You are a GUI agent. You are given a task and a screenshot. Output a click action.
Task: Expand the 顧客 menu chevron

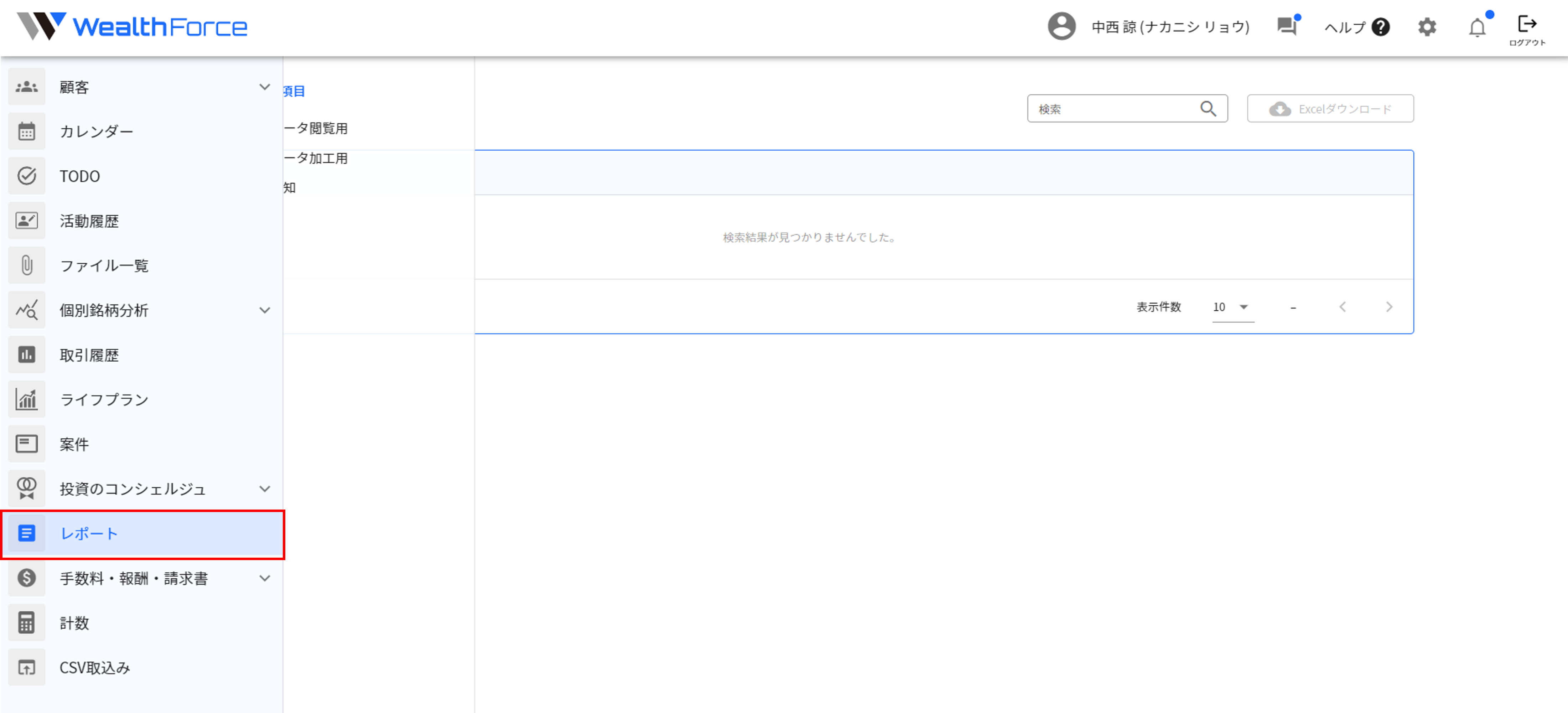pyautogui.click(x=264, y=87)
